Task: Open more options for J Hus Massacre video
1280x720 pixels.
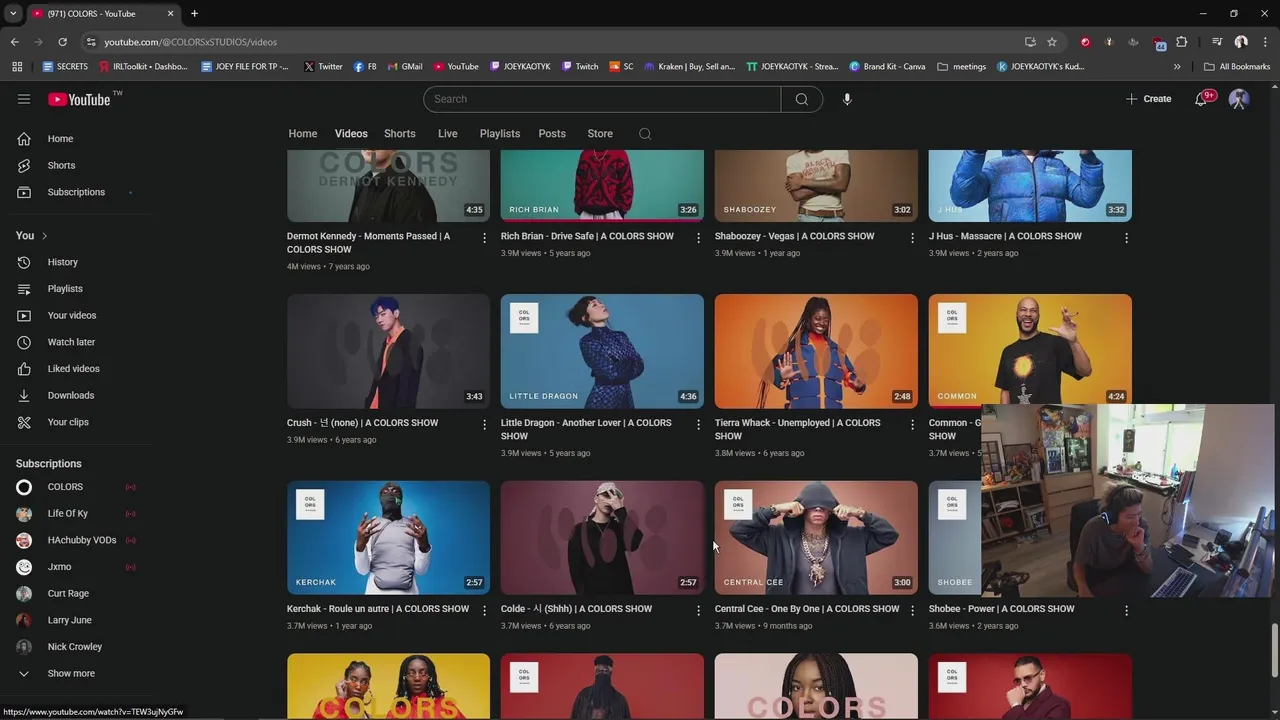Action: 1126,238
